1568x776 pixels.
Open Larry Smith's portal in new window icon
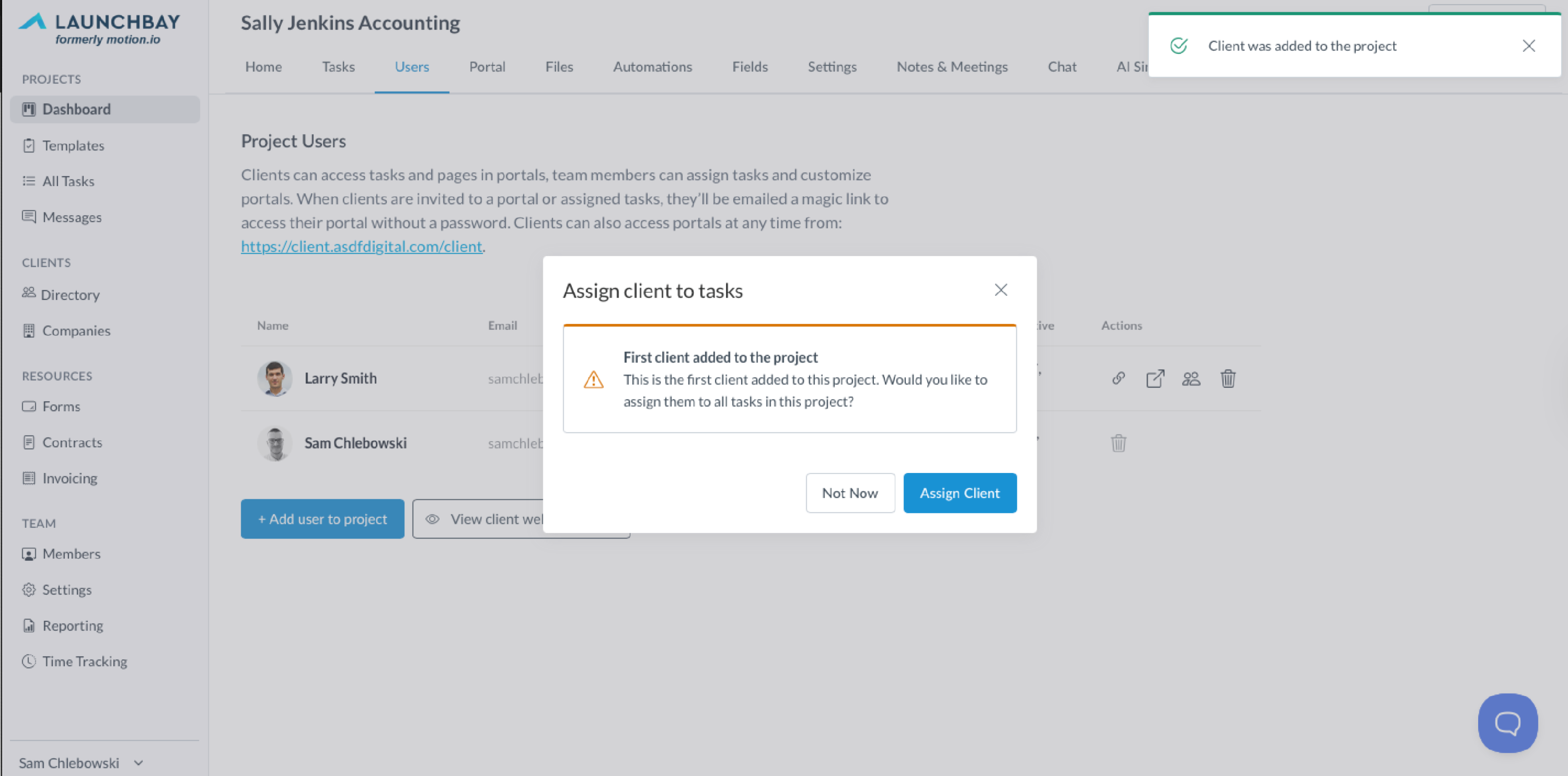click(1155, 378)
